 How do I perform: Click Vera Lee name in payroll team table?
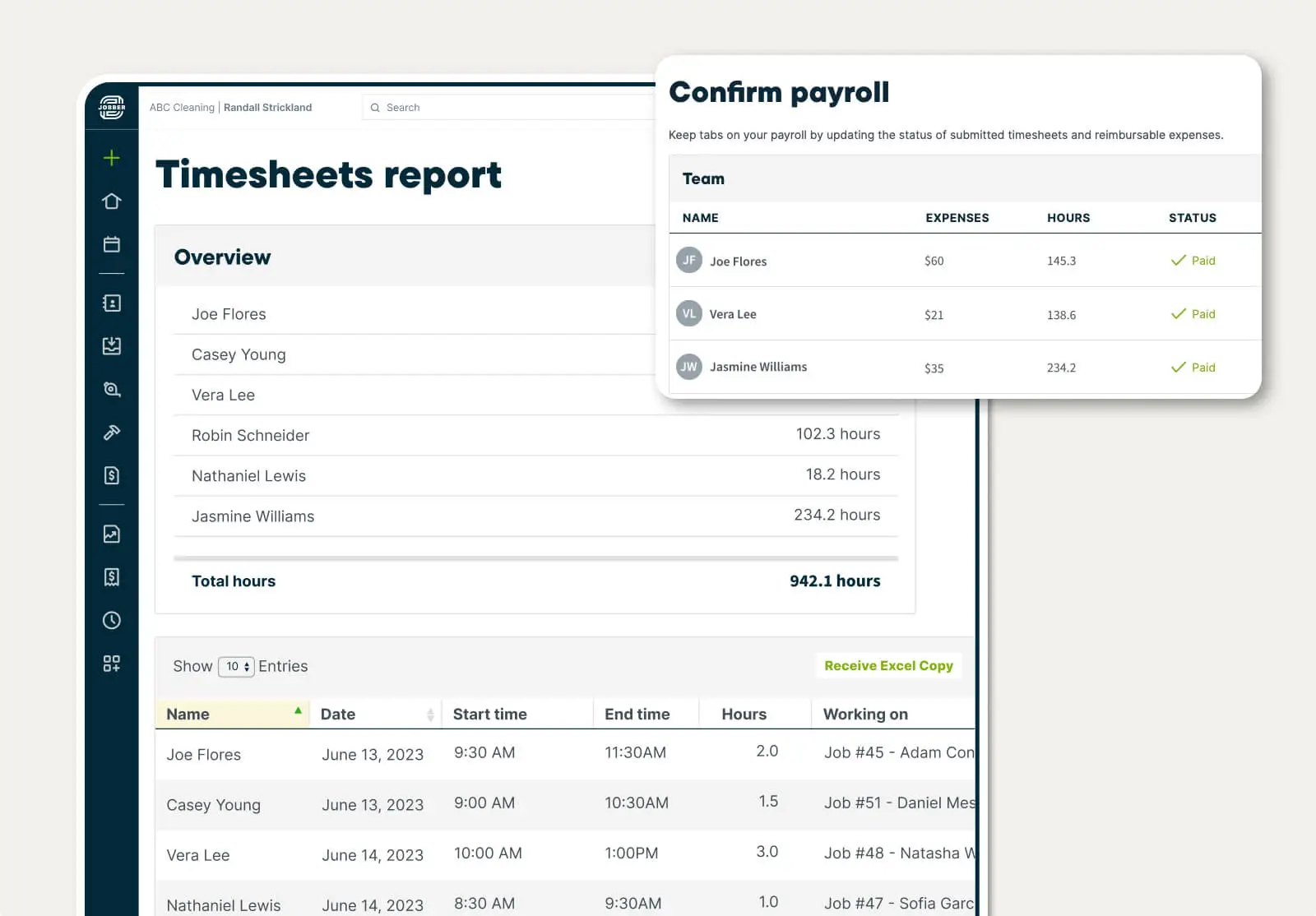(733, 314)
